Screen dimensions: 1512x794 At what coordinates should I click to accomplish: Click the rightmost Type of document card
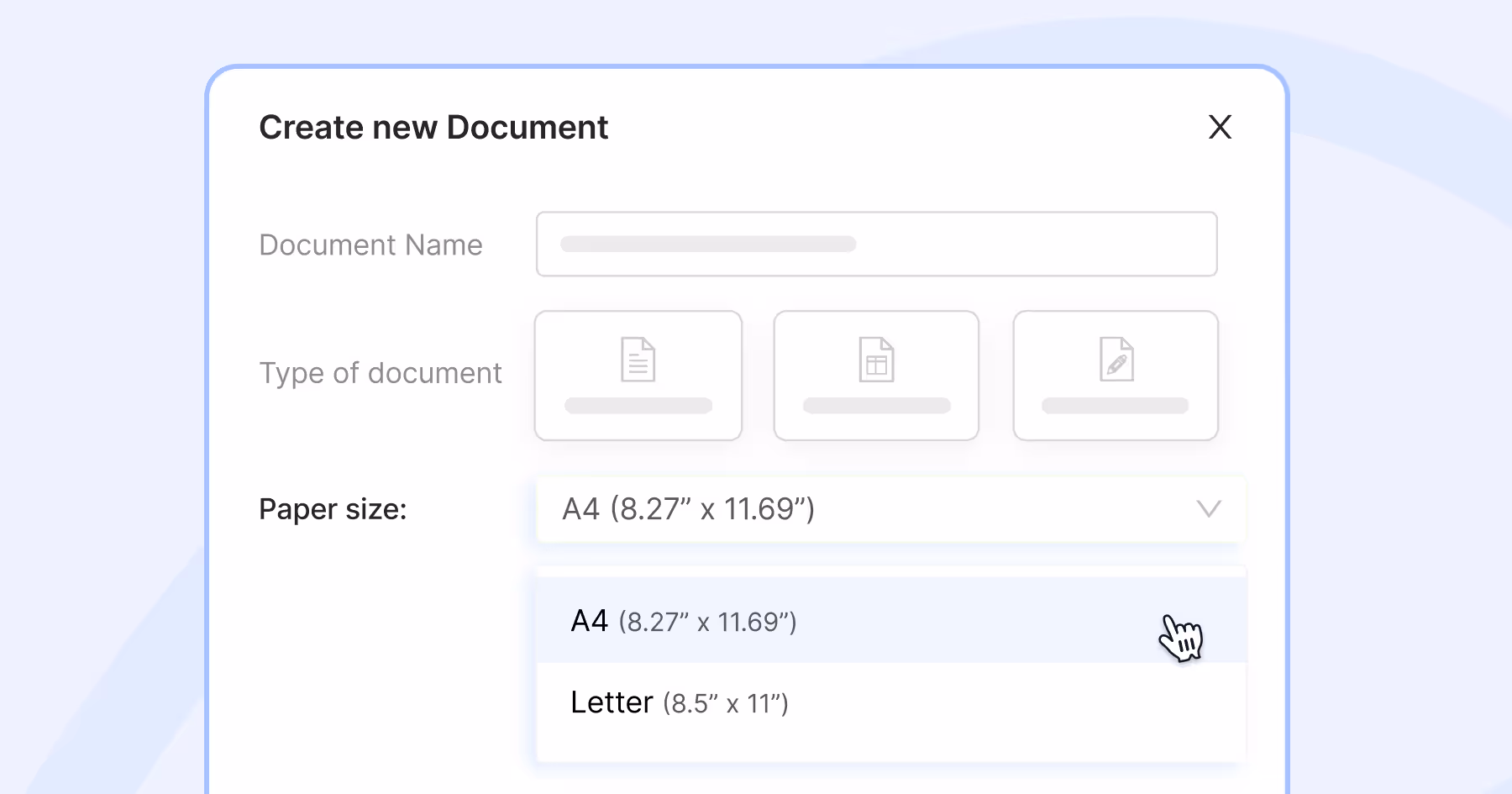click(x=1115, y=375)
